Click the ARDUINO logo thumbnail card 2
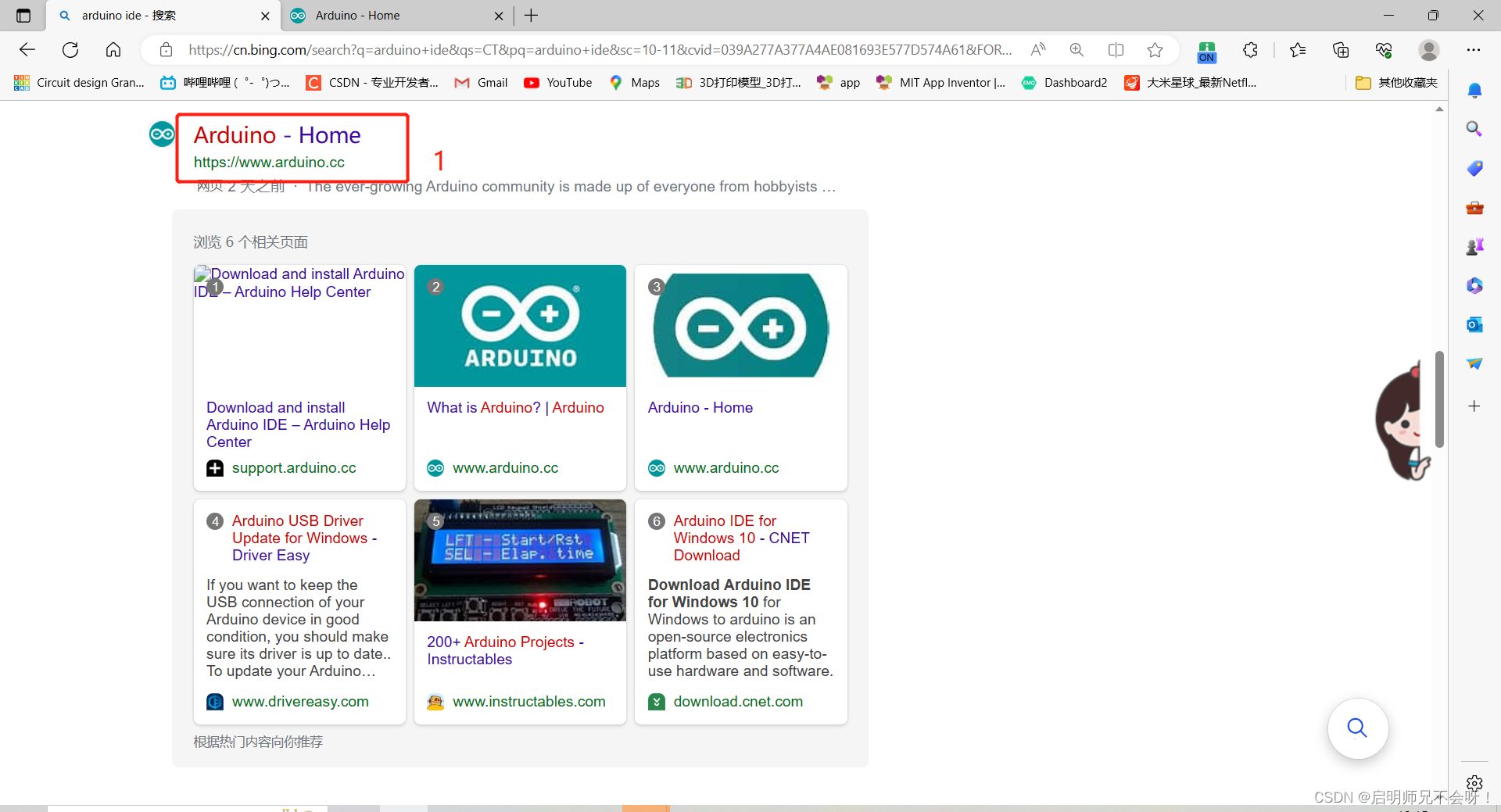Image resolution: width=1501 pixels, height=812 pixels. 520,326
